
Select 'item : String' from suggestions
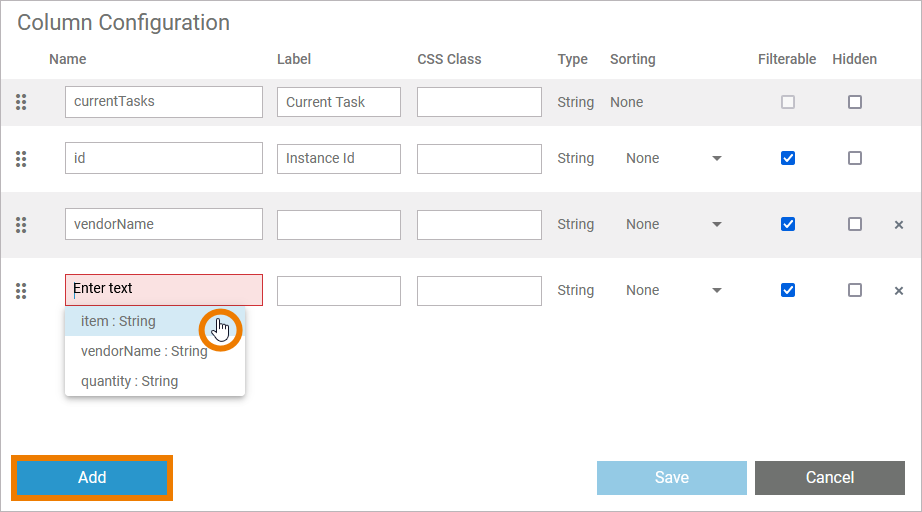[x=119, y=321]
